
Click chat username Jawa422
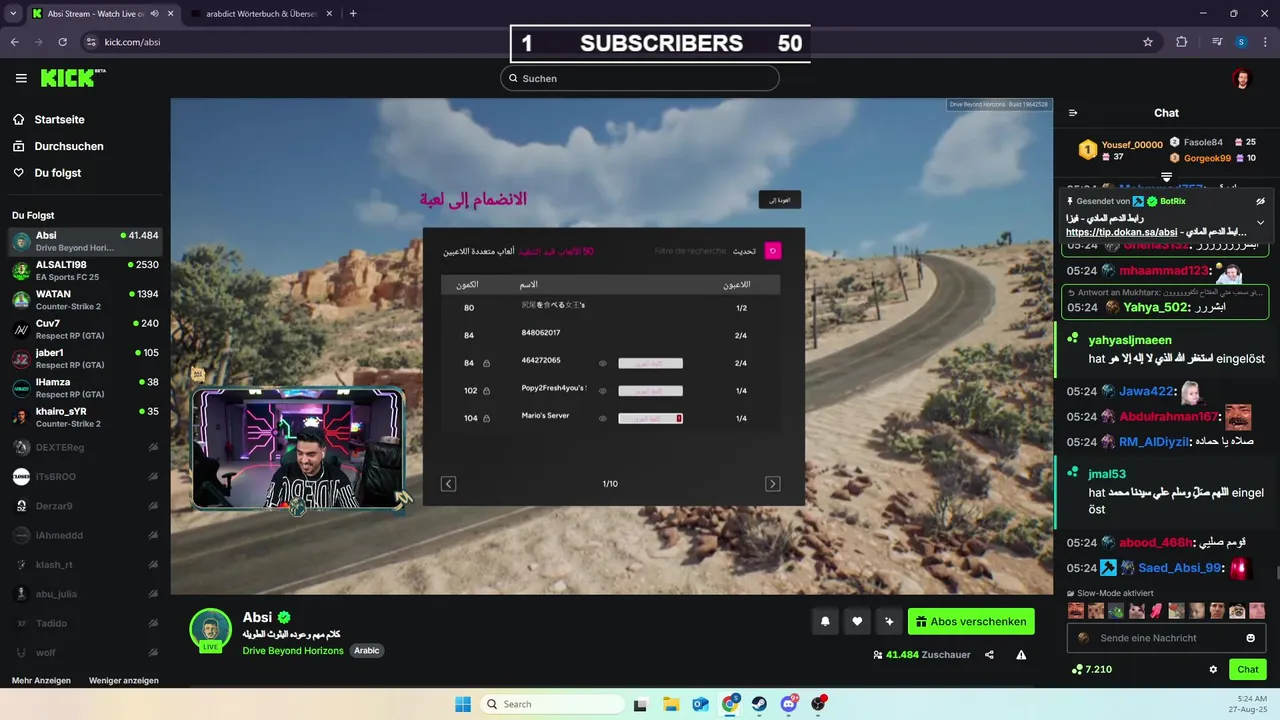pyautogui.click(x=1146, y=391)
